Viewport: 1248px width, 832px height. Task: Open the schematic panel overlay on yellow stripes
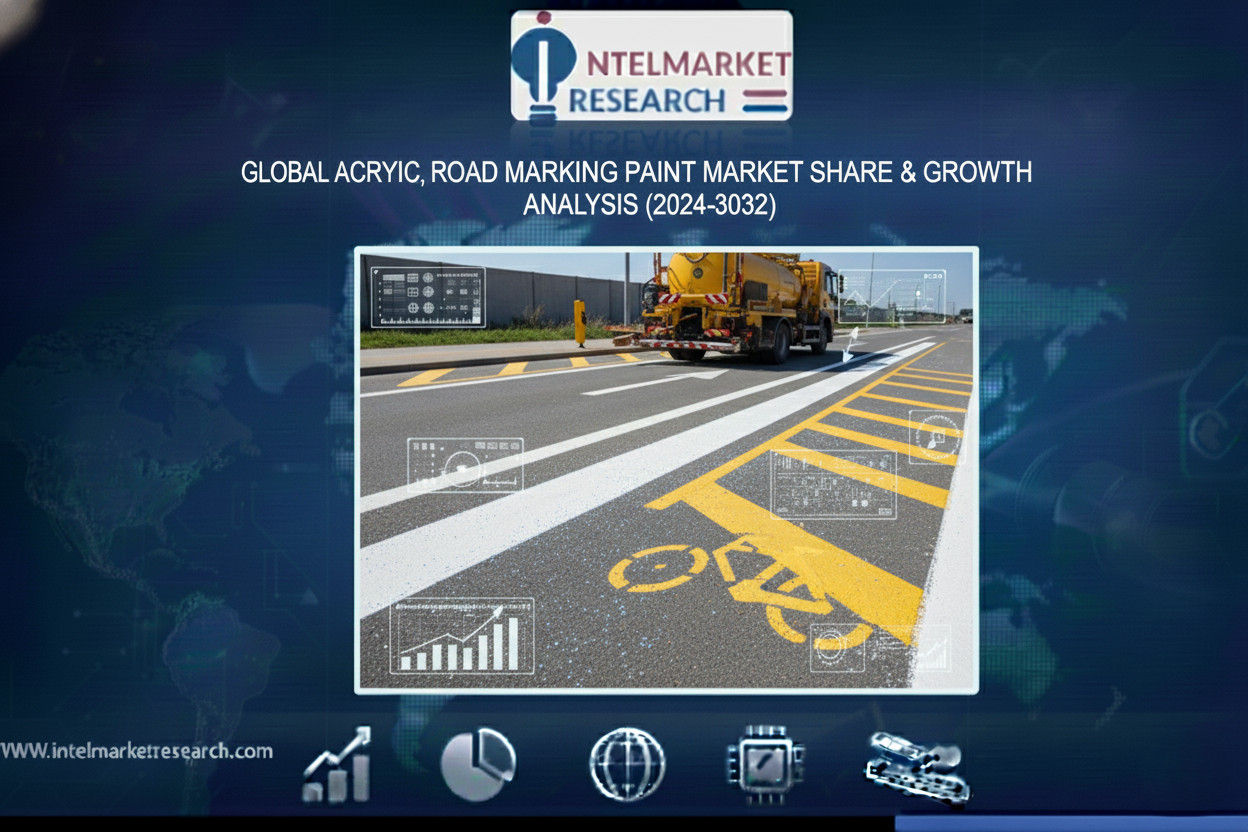[833, 484]
